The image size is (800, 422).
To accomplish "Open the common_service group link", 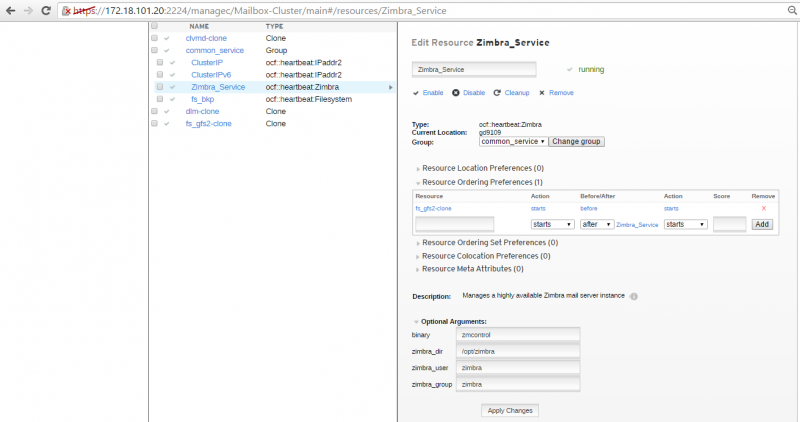I will pos(215,51).
